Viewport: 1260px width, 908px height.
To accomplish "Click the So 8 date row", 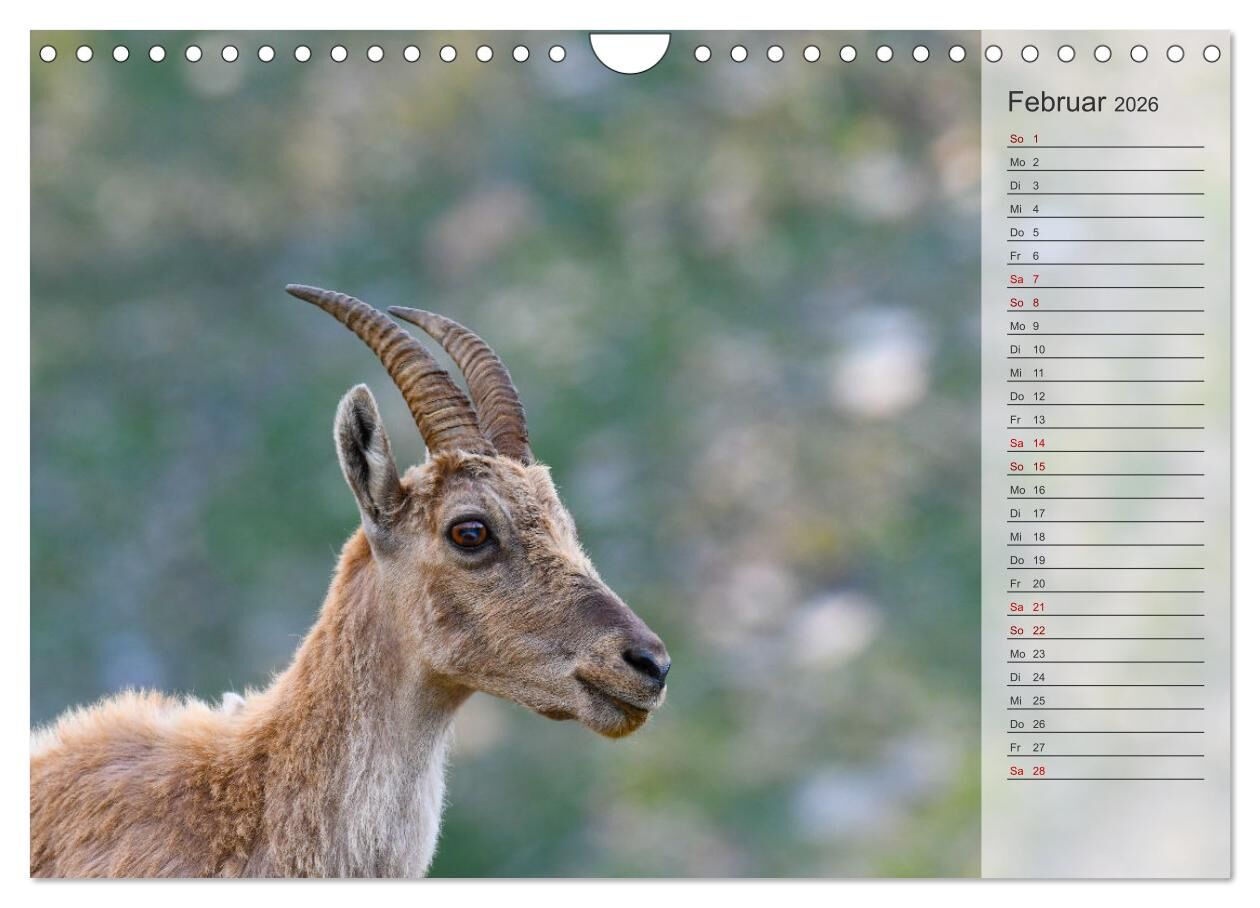I will point(1105,302).
